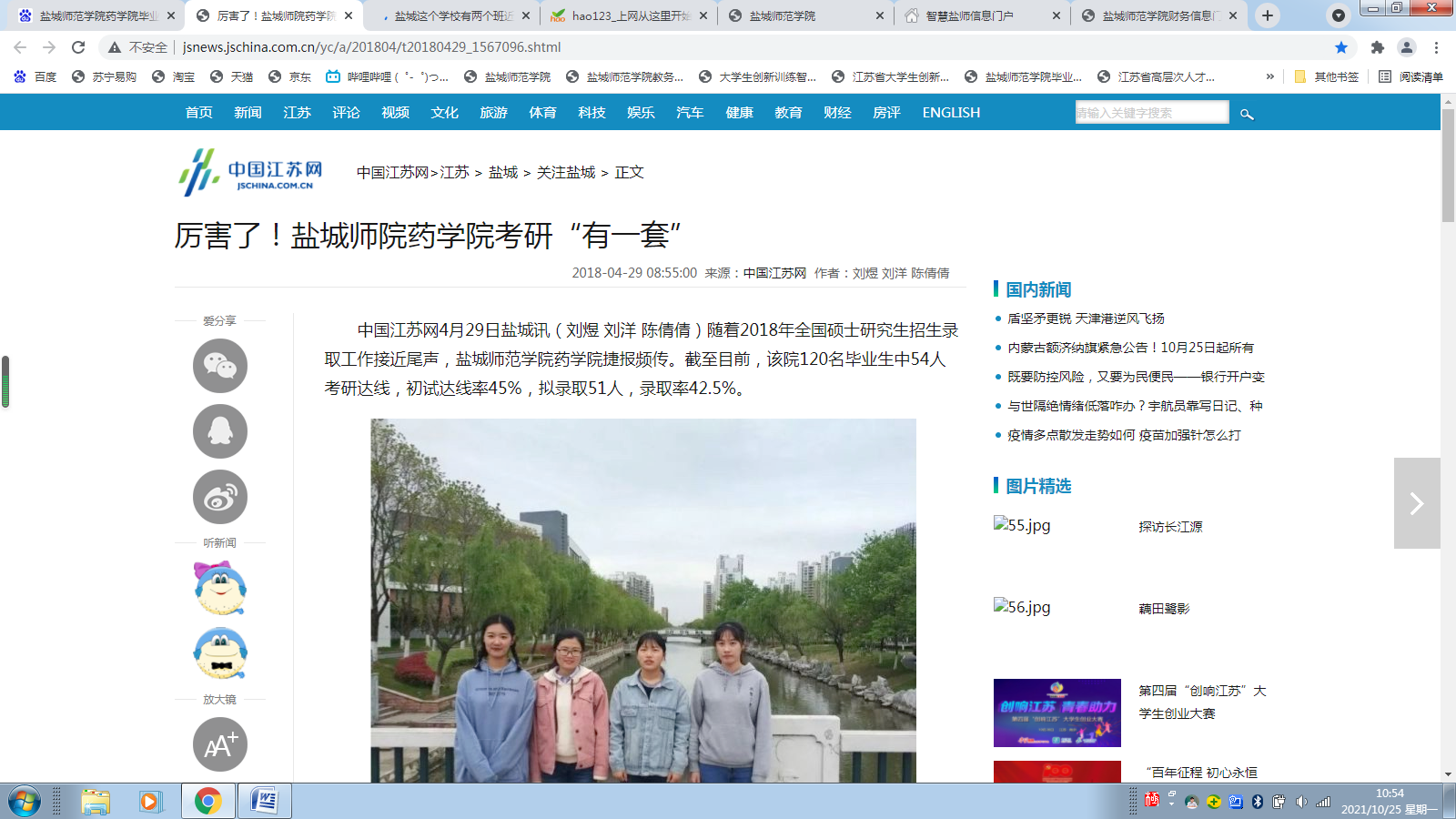
Task: Click the keyword search input field
Action: [x=1151, y=113]
